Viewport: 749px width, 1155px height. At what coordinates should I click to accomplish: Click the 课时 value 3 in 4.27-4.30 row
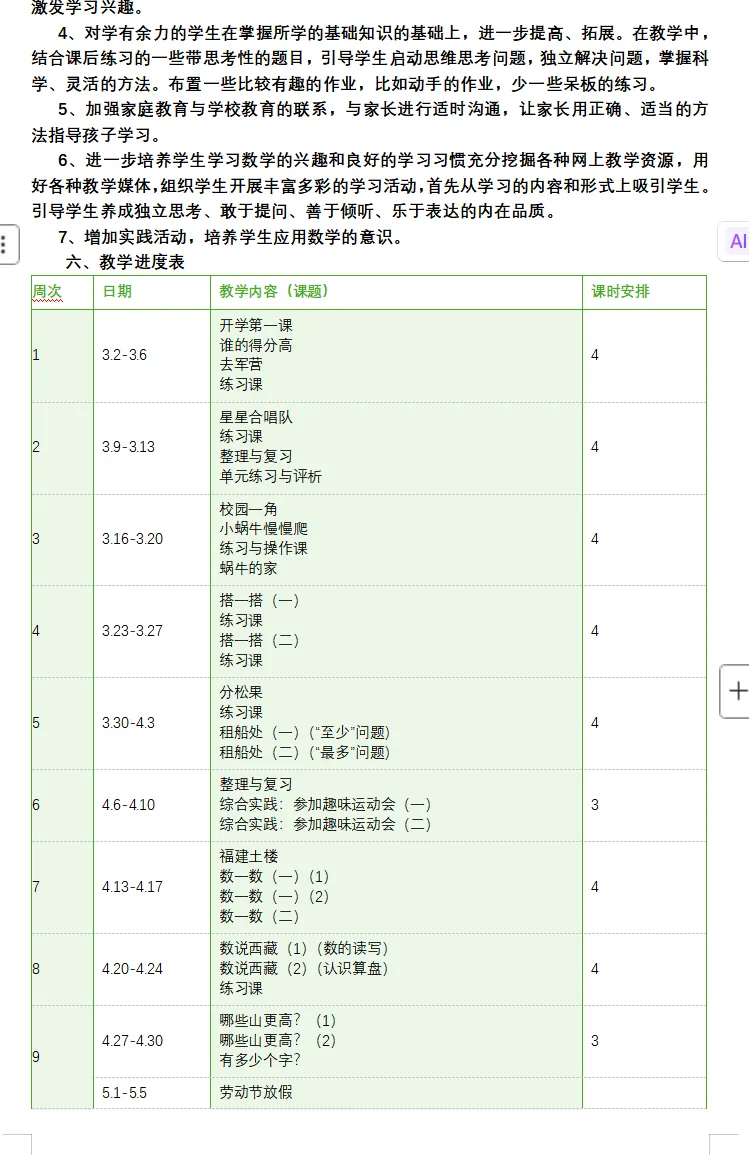(595, 1041)
